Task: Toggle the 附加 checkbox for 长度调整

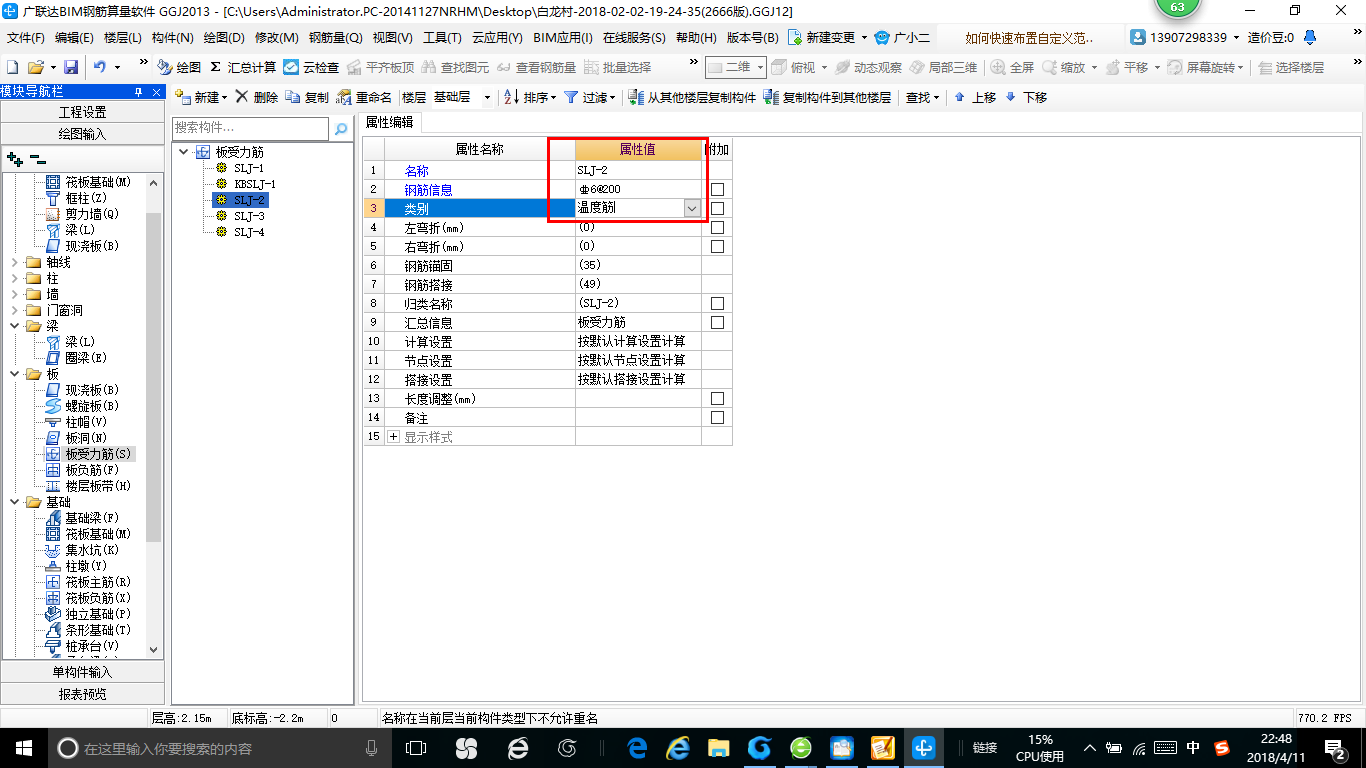Action: (717, 398)
